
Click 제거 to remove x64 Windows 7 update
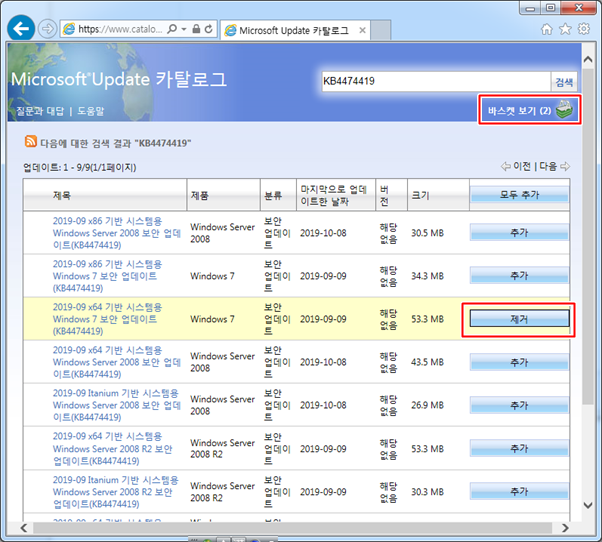click(519, 319)
